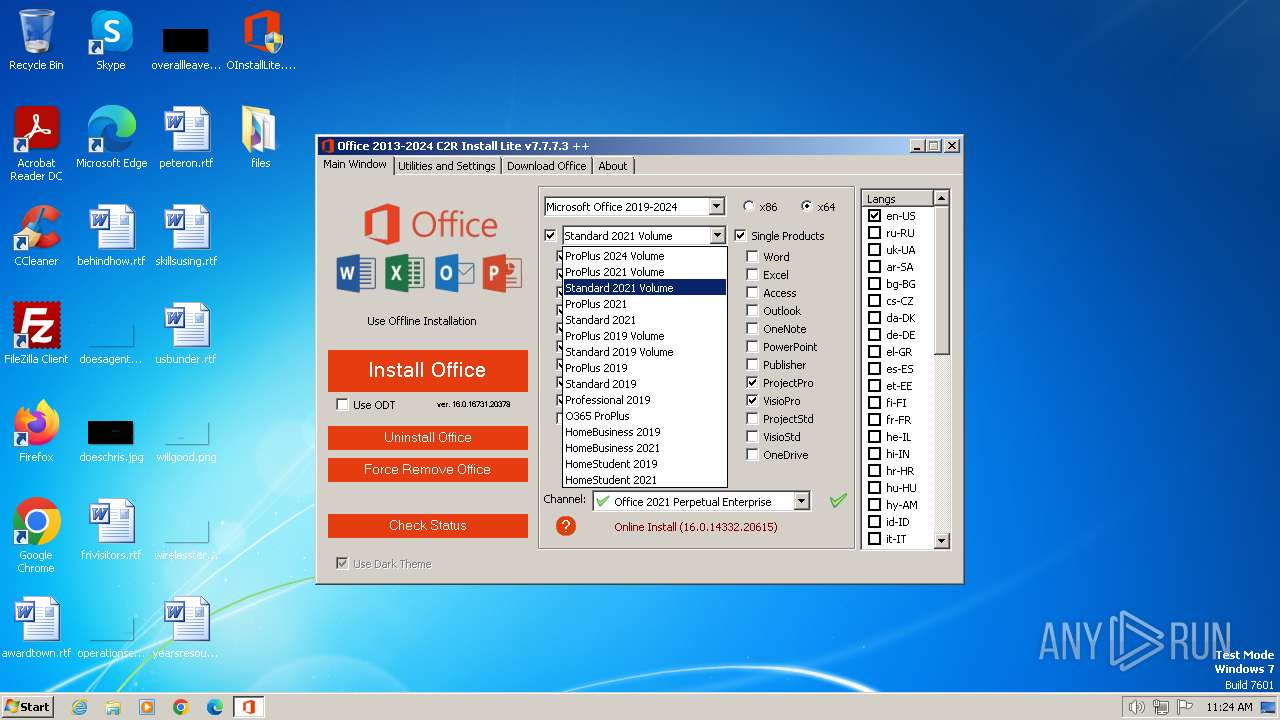
Task: Switch to the Main Window tab
Action: tap(355, 164)
